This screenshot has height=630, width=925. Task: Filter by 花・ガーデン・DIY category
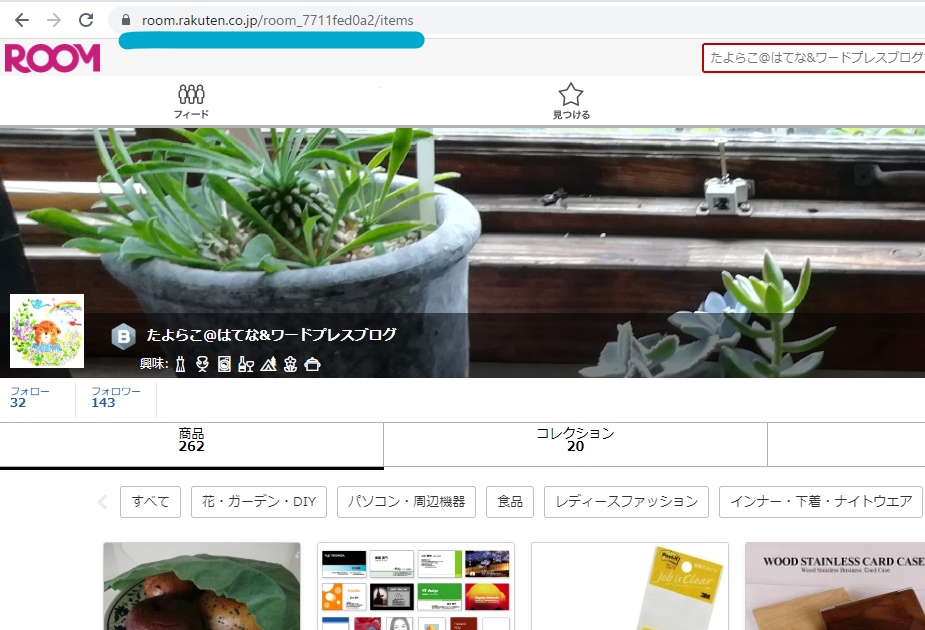(259, 502)
